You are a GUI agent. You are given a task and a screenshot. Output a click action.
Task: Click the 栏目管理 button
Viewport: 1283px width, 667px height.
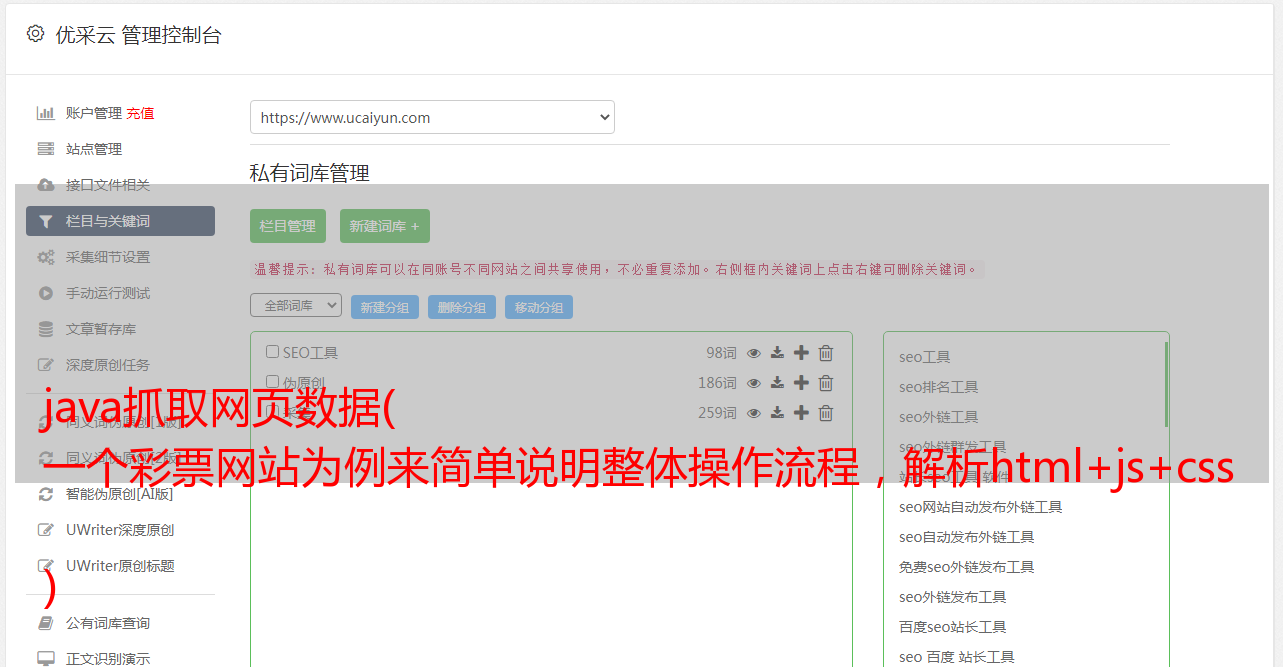click(288, 226)
